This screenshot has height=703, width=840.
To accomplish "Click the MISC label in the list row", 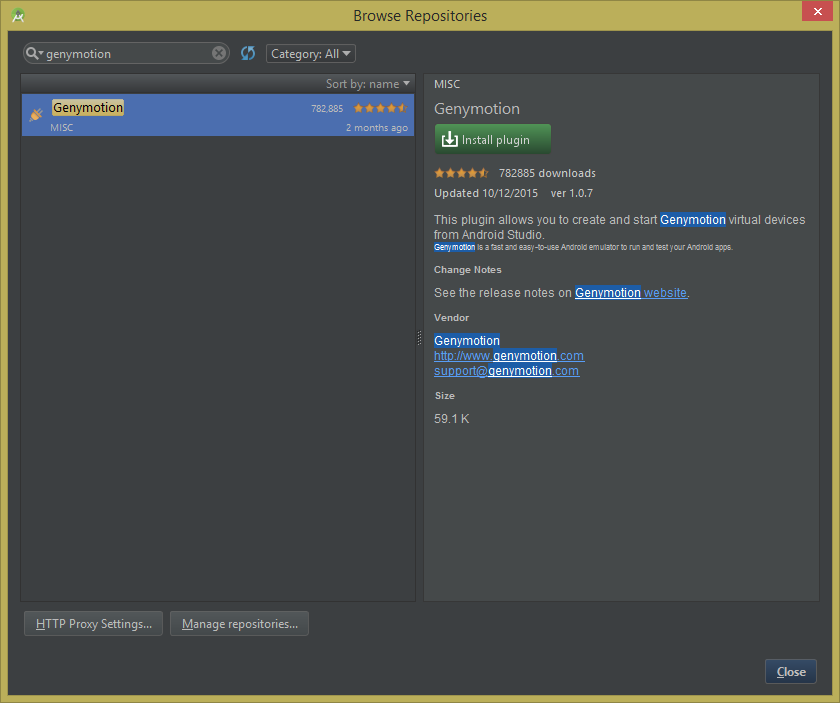I will [62, 128].
